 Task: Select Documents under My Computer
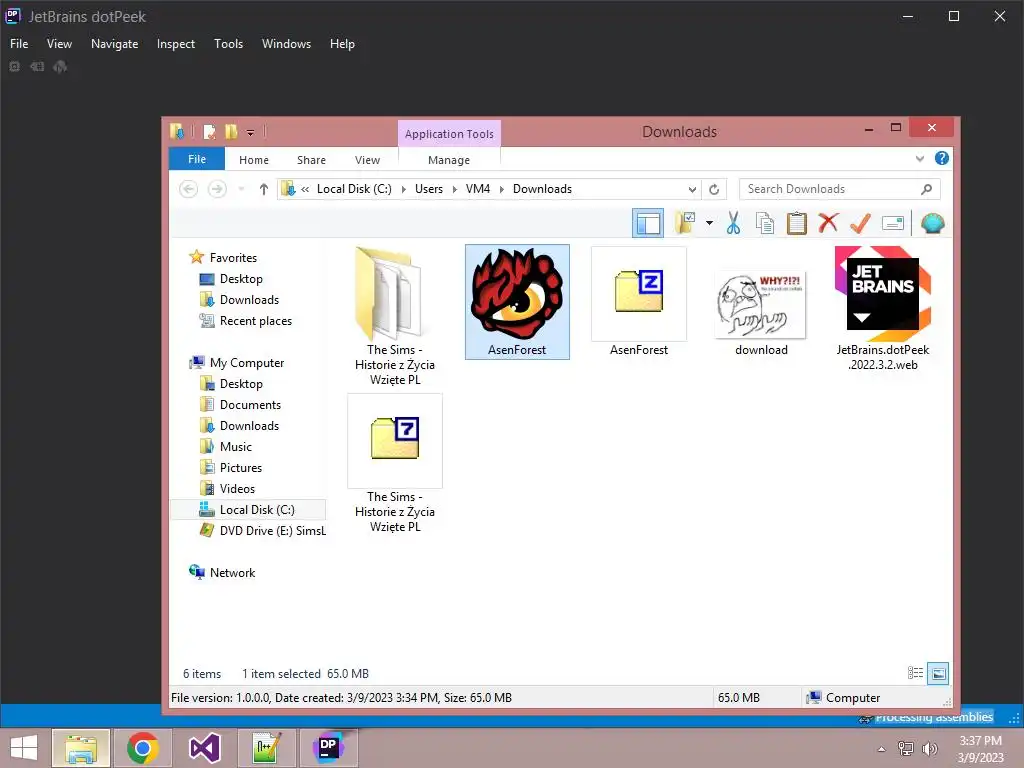[x=250, y=405]
